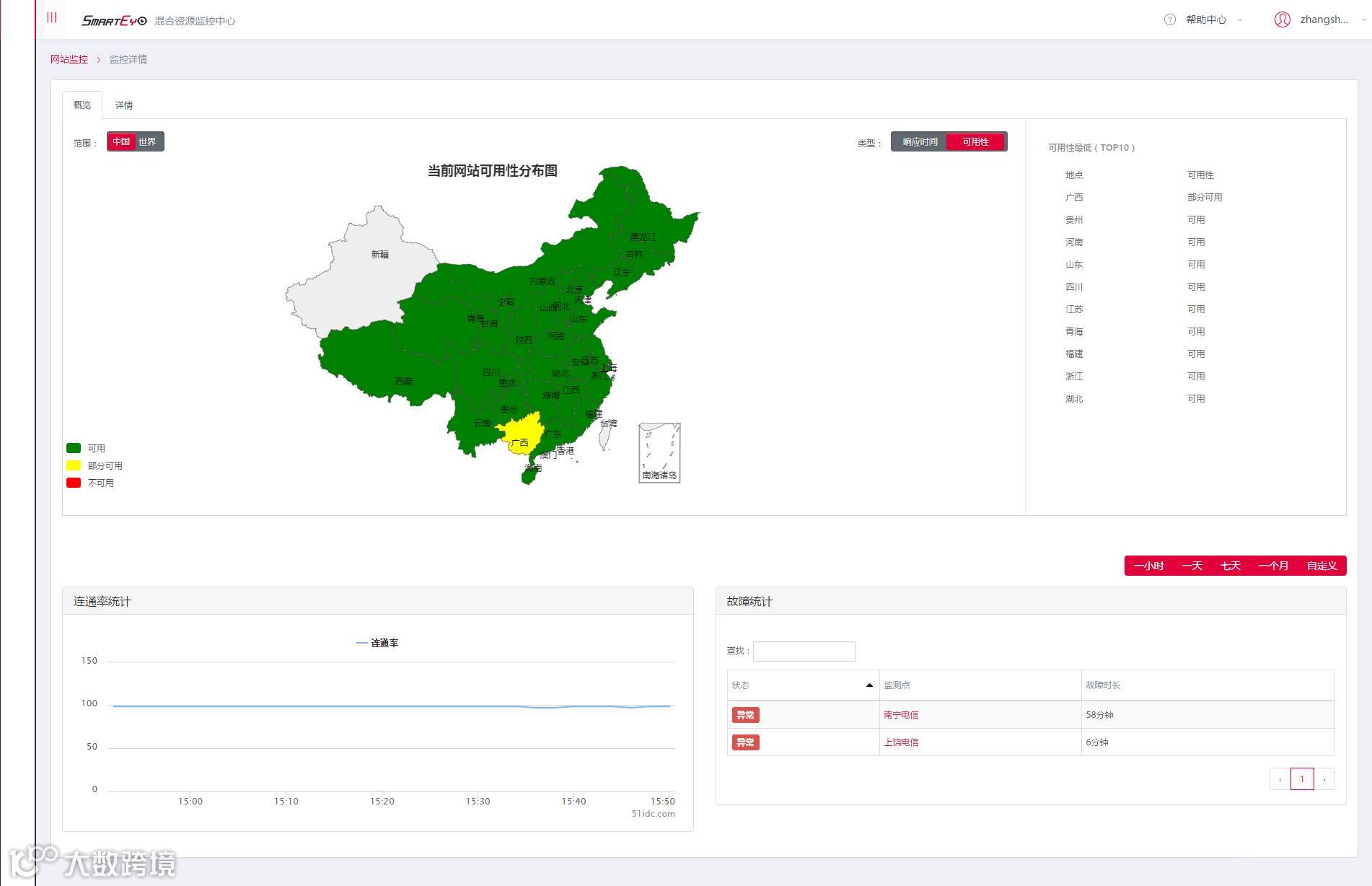Click the 连通率统计 panel header
This screenshot has width=1372, height=886.
[x=378, y=601]
